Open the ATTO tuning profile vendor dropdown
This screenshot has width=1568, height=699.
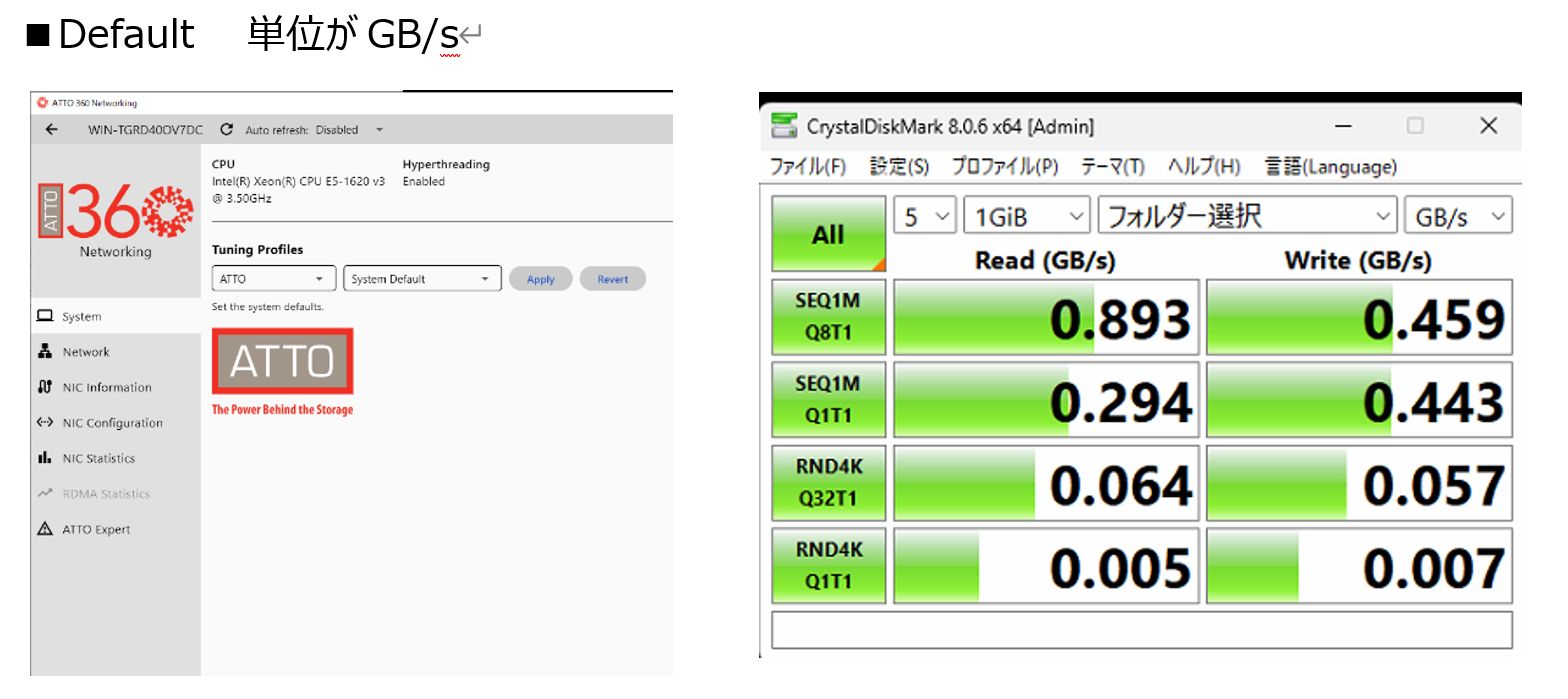tap(273, 279)
